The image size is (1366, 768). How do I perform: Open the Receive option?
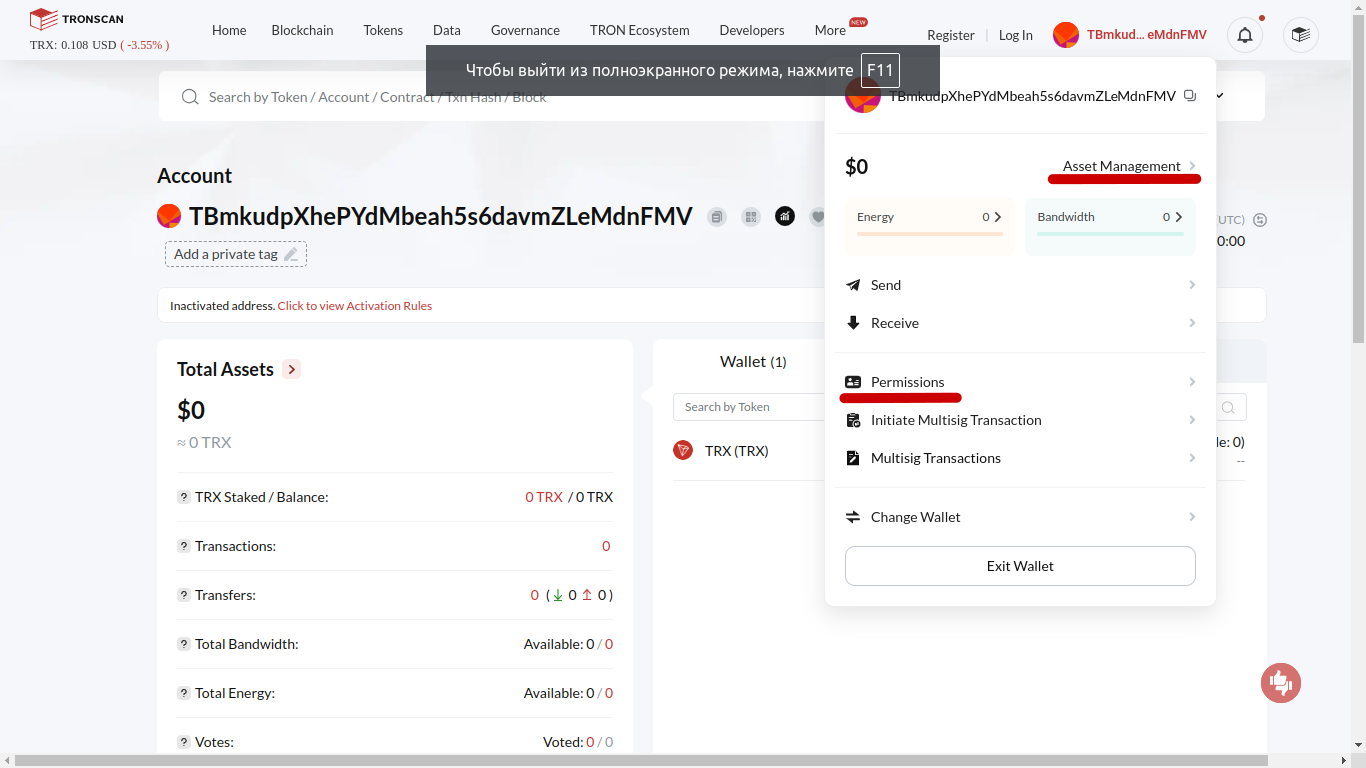(x=1020, y=323)
